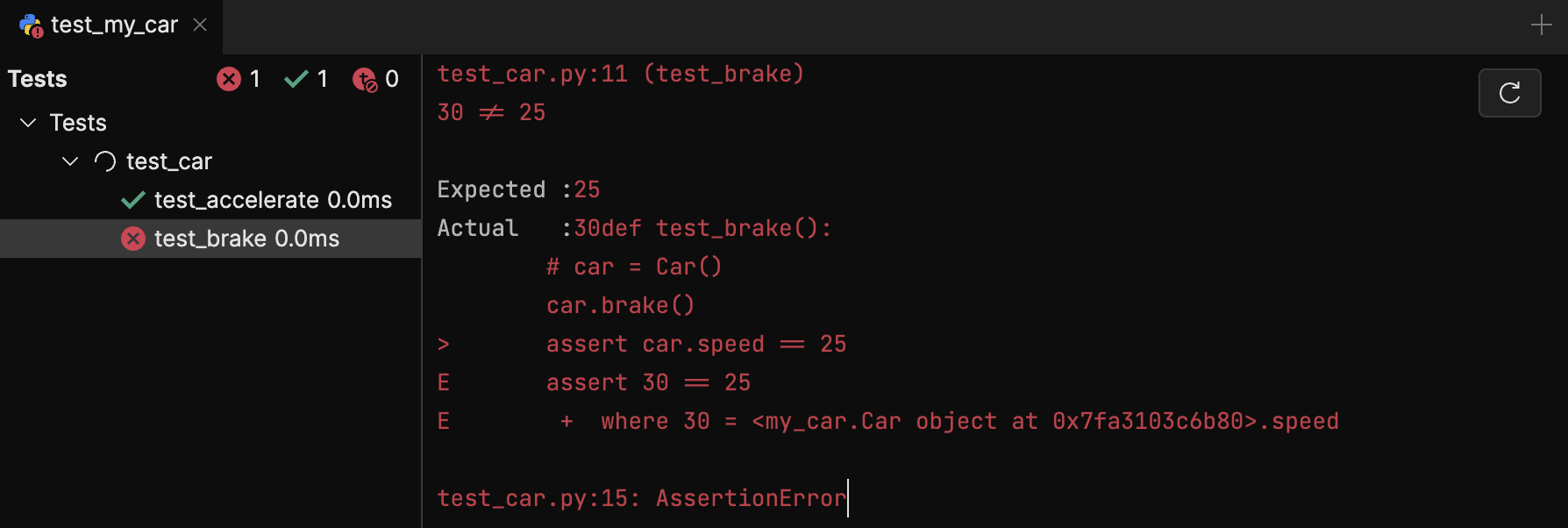Collapse the test_car node chevron

[x=70, y=161]
